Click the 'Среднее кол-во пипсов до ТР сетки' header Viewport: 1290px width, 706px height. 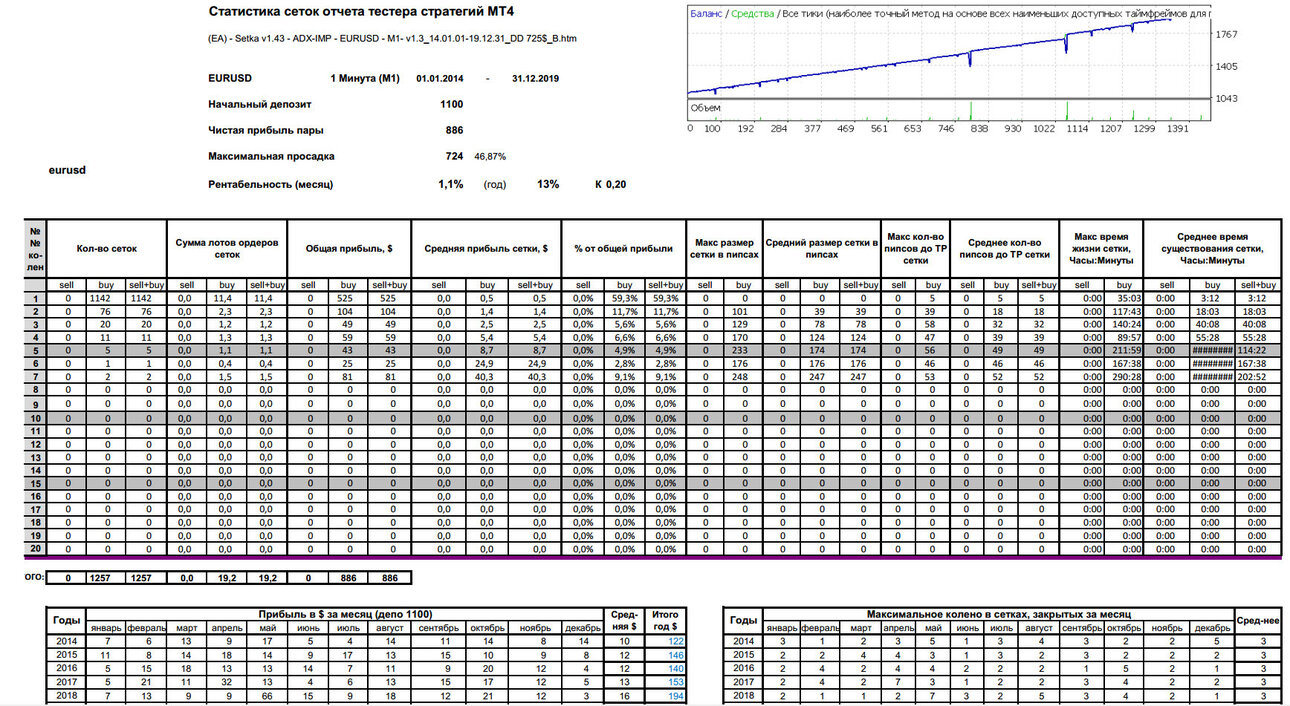pyautogui.click(x=1004, y=249)
